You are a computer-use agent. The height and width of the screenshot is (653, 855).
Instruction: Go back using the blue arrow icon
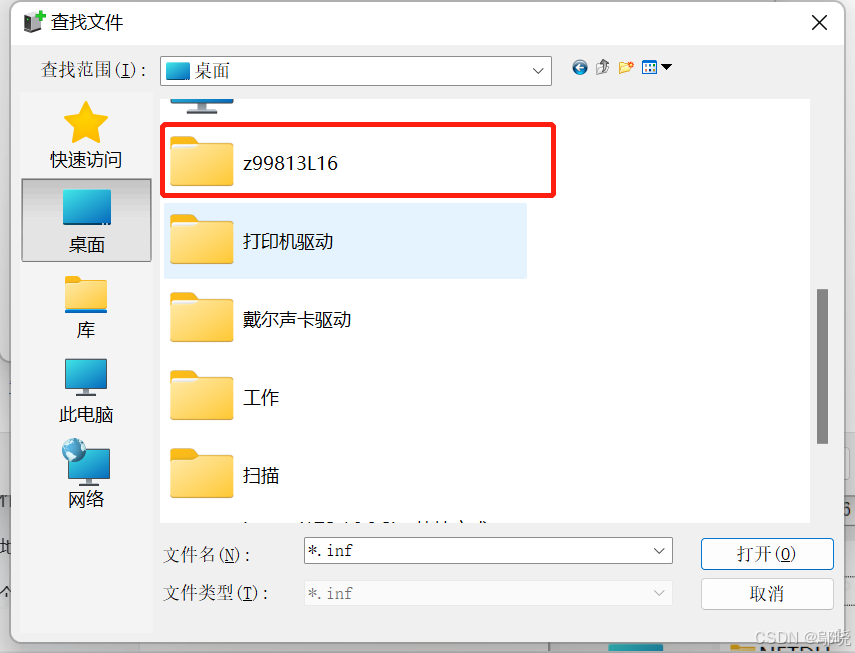(x=580, y=68)
